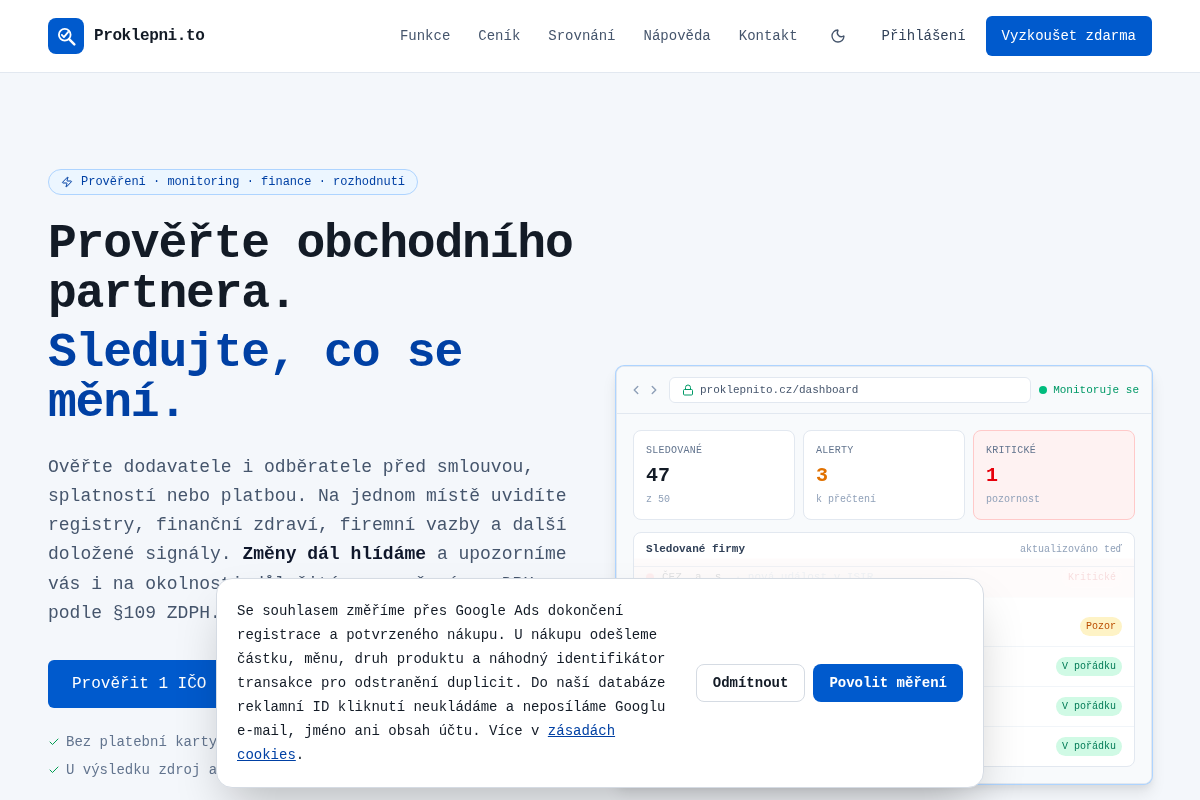The height and width of the screenshot is (800, 1200).
Task: Accept tracking with Povolit měření
Action: [888, 683]
